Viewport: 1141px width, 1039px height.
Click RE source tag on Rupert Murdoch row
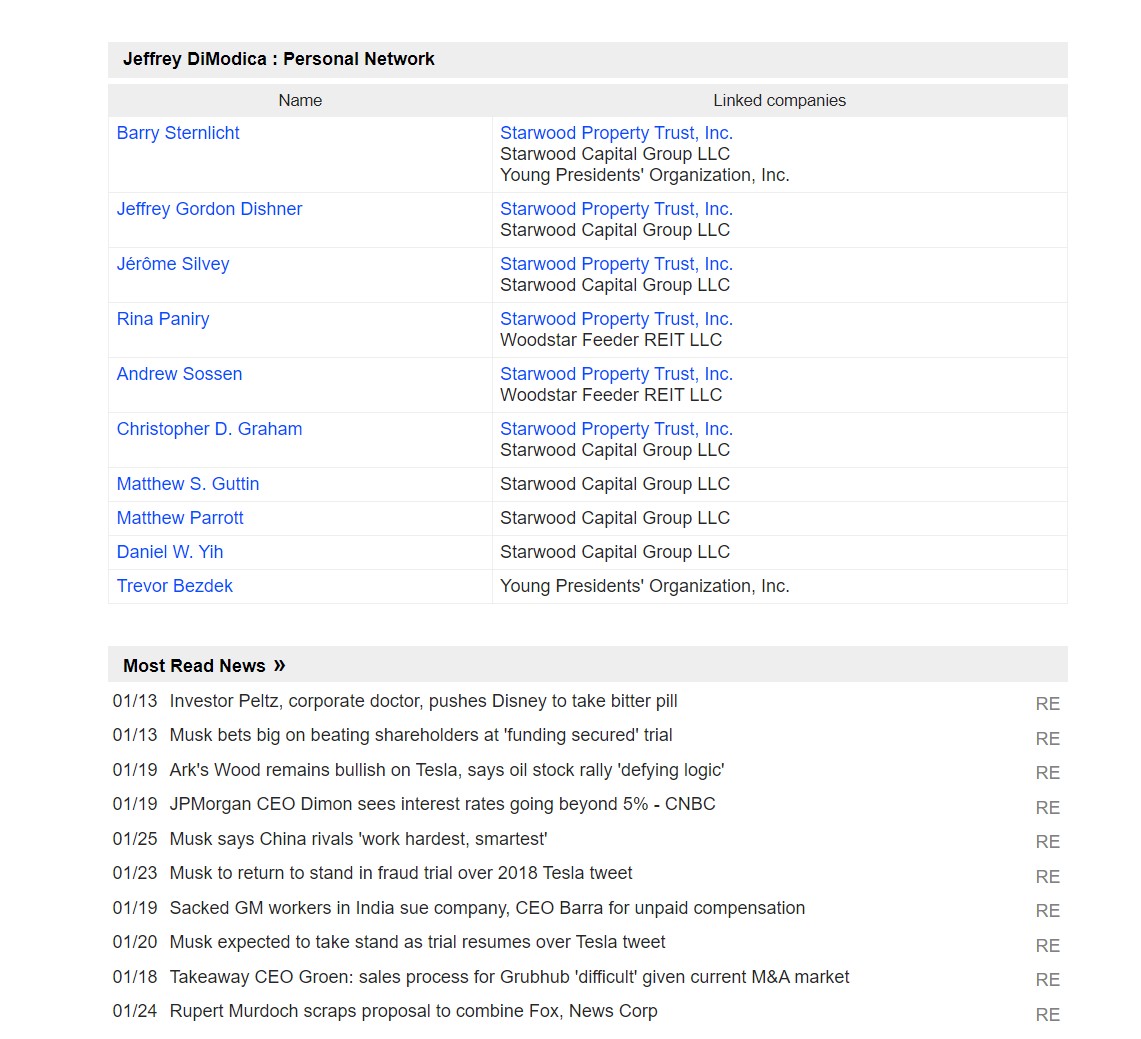(x=1047, y=1015)
